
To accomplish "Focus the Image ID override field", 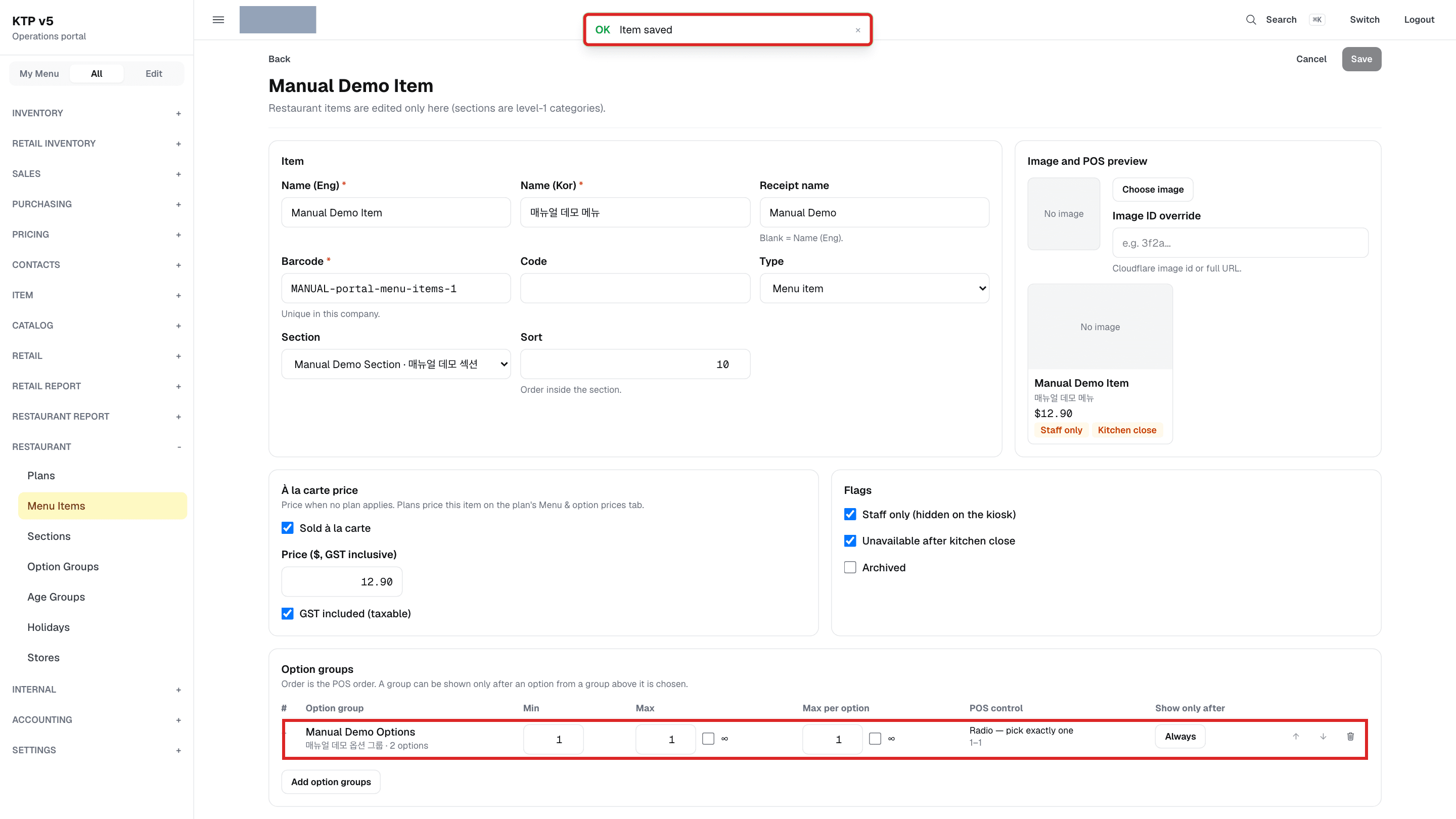I will coord(1240,243).
